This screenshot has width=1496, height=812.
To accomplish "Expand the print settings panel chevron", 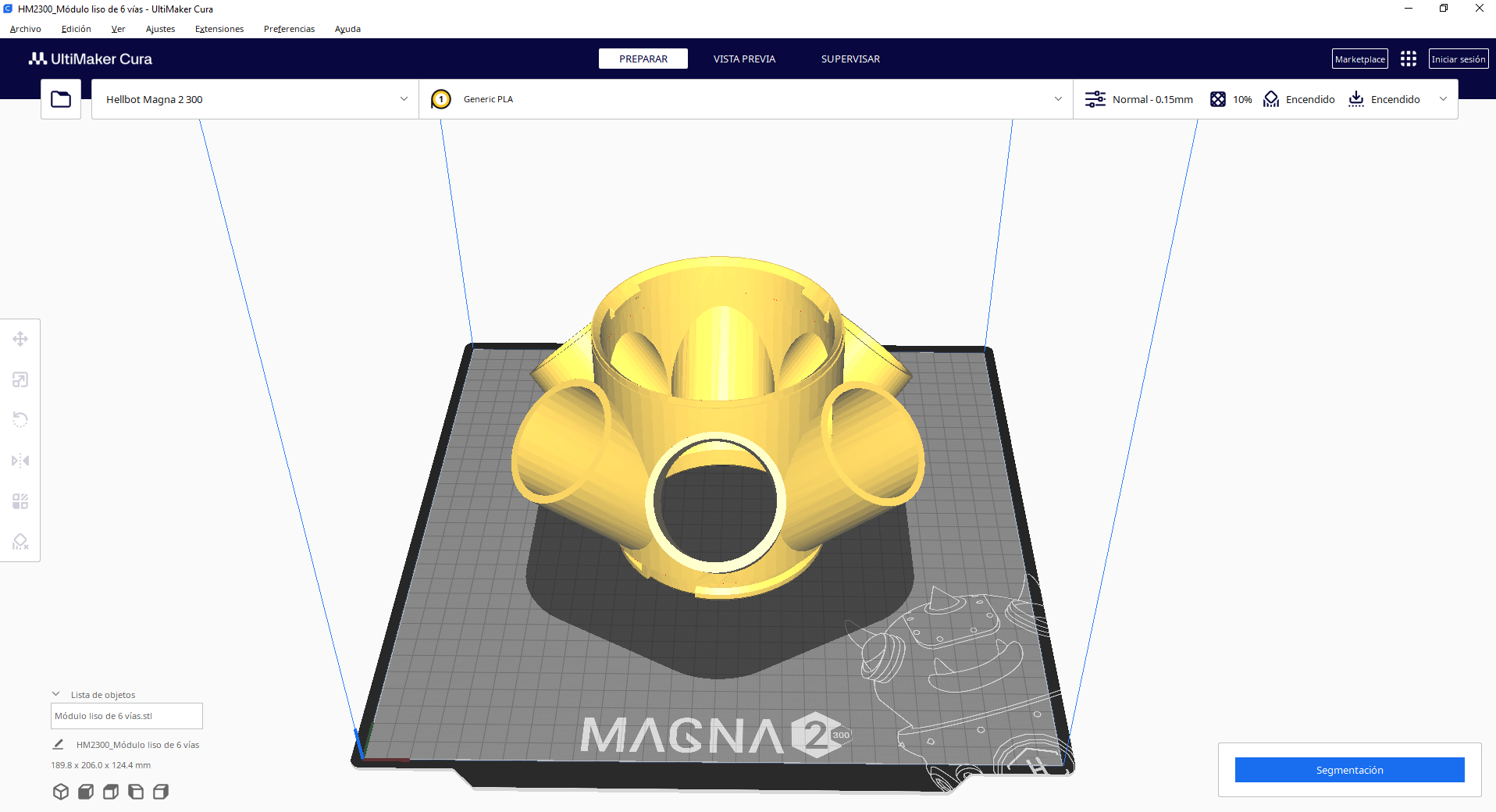I will coord(1443,99).
